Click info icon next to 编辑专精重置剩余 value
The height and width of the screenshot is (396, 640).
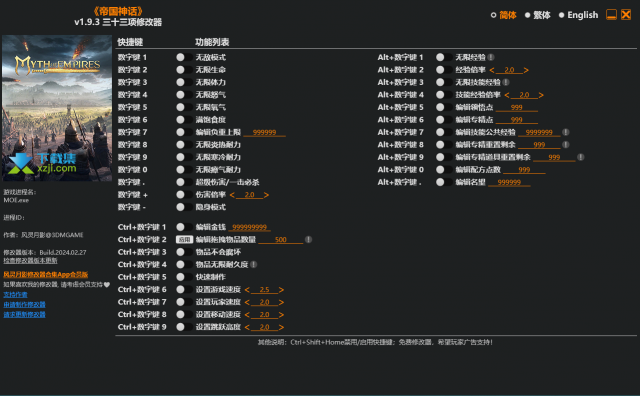[x=566, y=145]
